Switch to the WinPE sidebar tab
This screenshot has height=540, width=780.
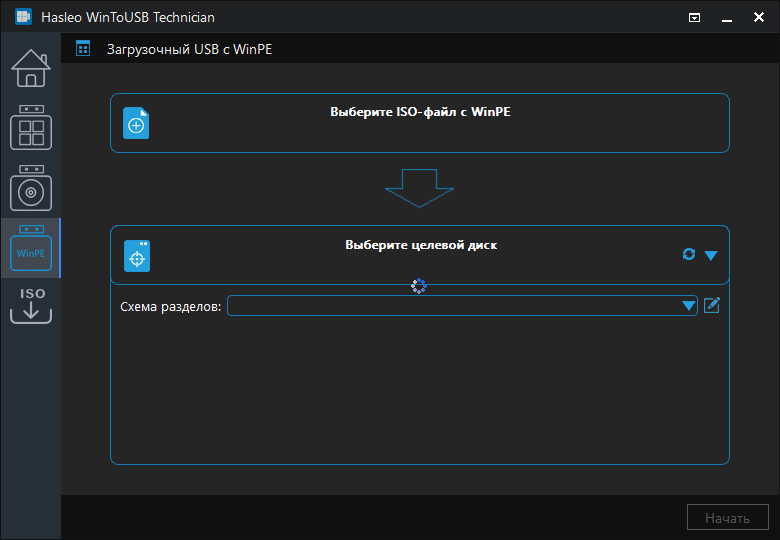(30, 249)
